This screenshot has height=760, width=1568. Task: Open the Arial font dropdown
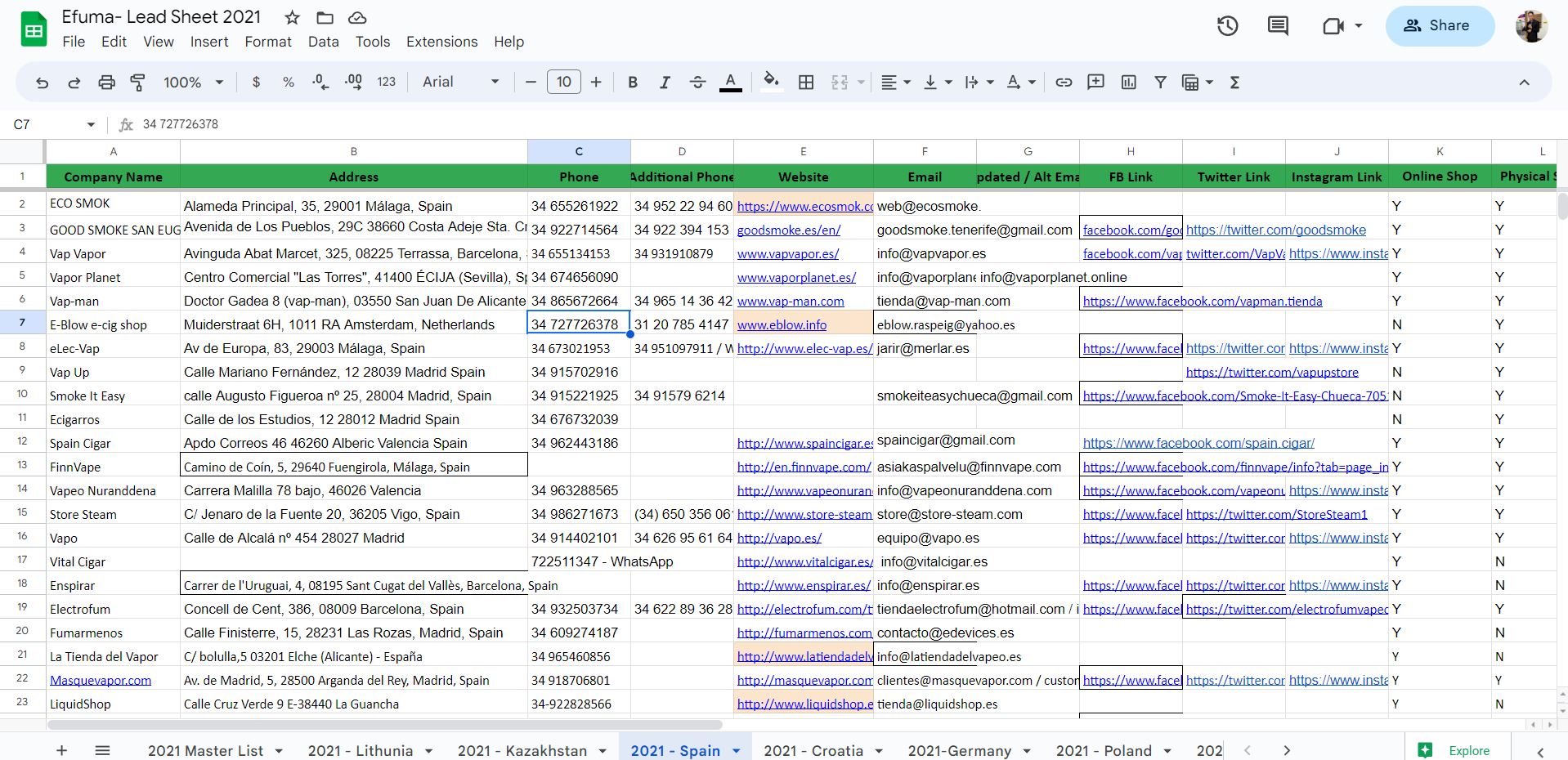pos(460,82)
